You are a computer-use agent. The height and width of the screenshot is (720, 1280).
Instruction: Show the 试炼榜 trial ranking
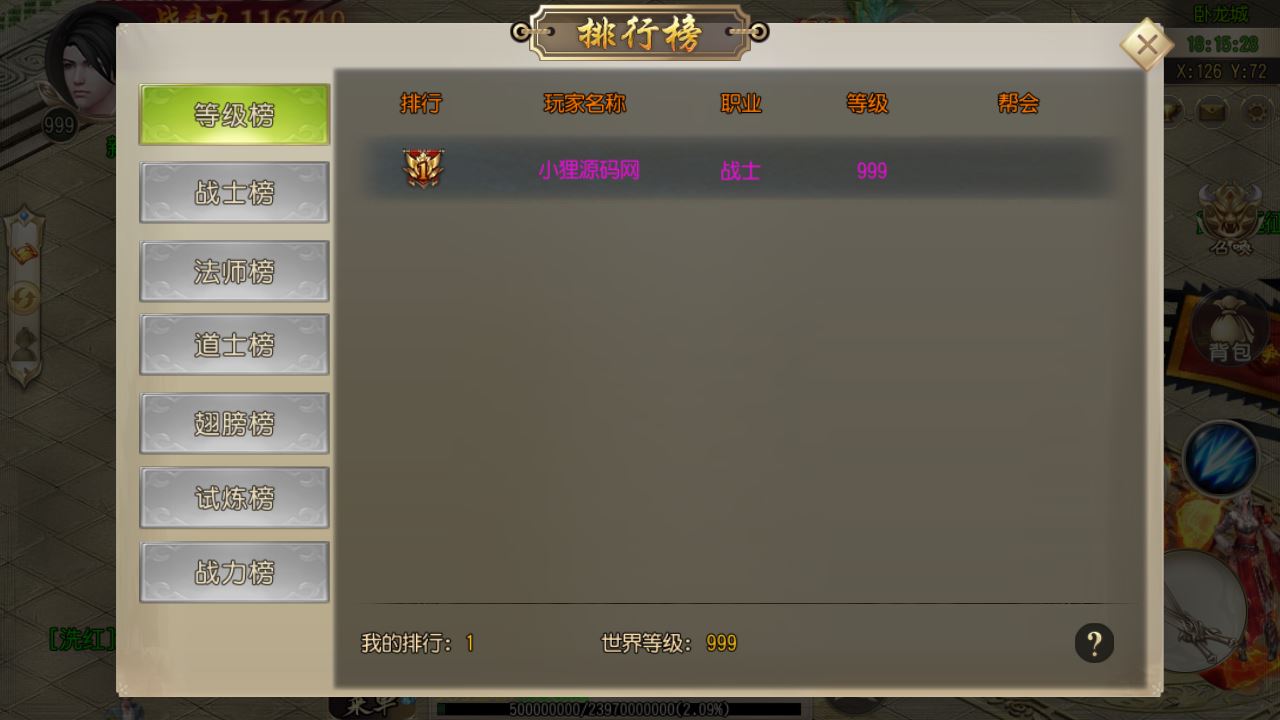[234, 497]
